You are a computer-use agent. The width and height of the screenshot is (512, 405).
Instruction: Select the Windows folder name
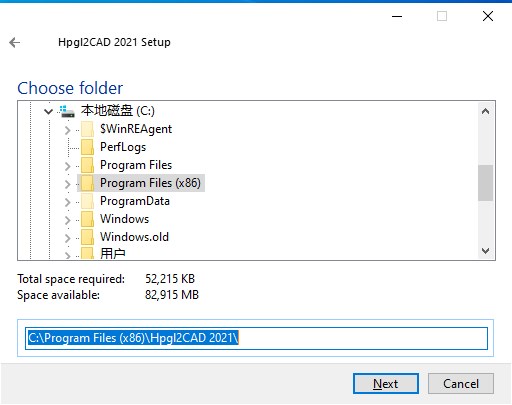pyautogui.click(x=125, y=219)
